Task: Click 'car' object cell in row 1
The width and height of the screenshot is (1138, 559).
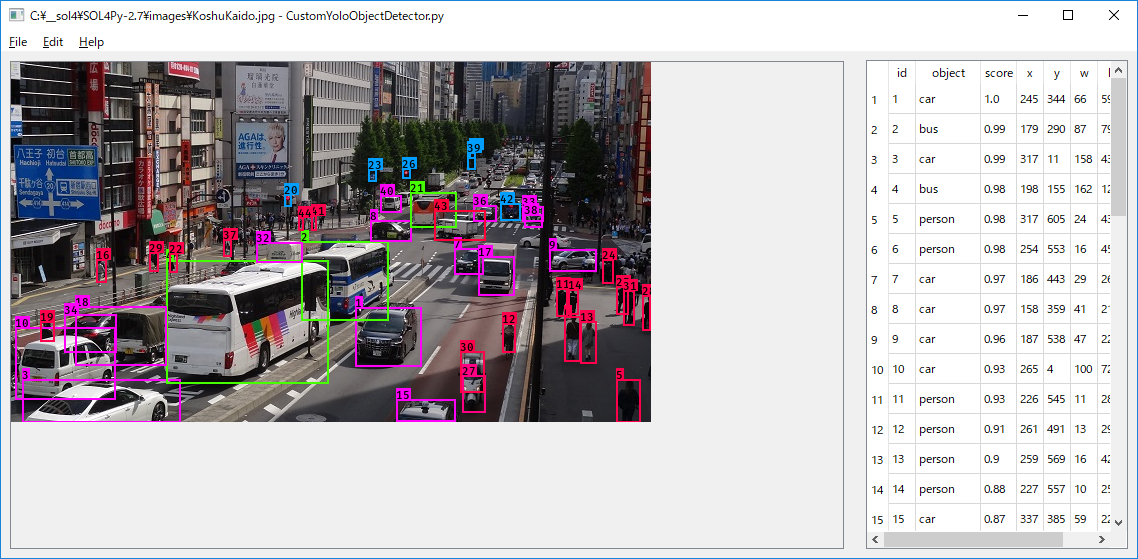Action: pos(948,99)
